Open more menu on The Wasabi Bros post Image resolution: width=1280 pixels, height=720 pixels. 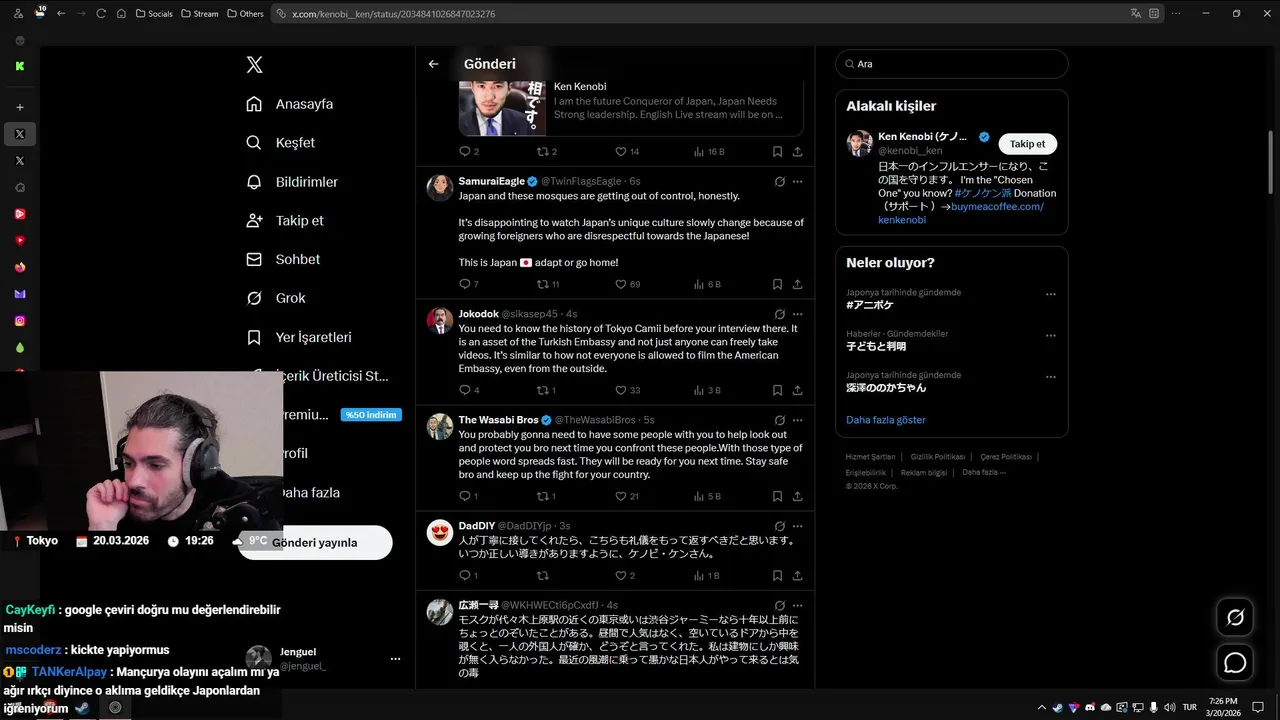797,420
